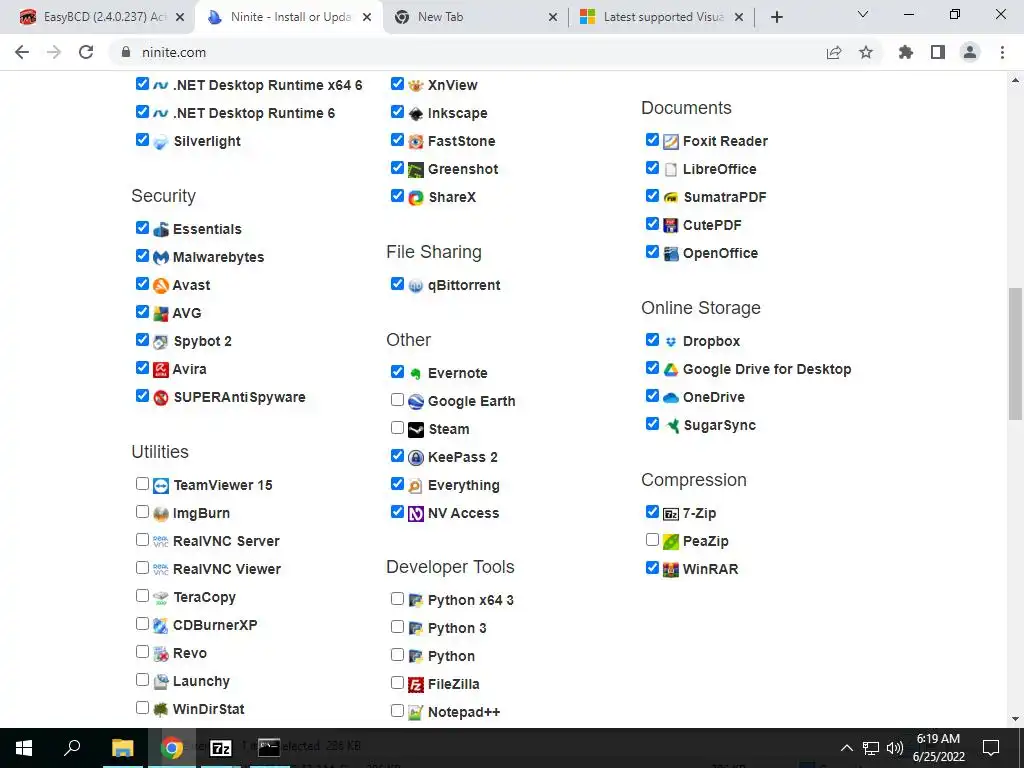Image resolution: width=1024 pixels, height=768 pixels.
Task: Click the ShareX icon
Action: [415, 198]
